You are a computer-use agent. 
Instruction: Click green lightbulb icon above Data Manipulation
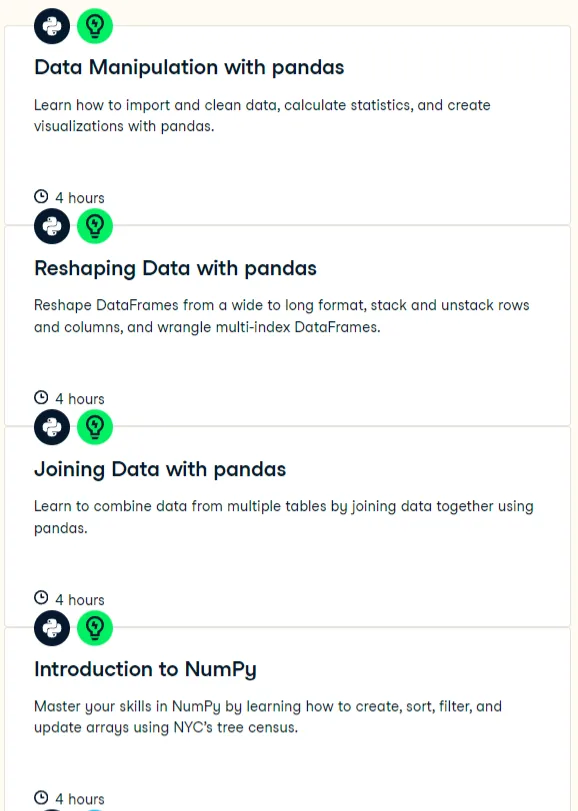pos(95,26)
